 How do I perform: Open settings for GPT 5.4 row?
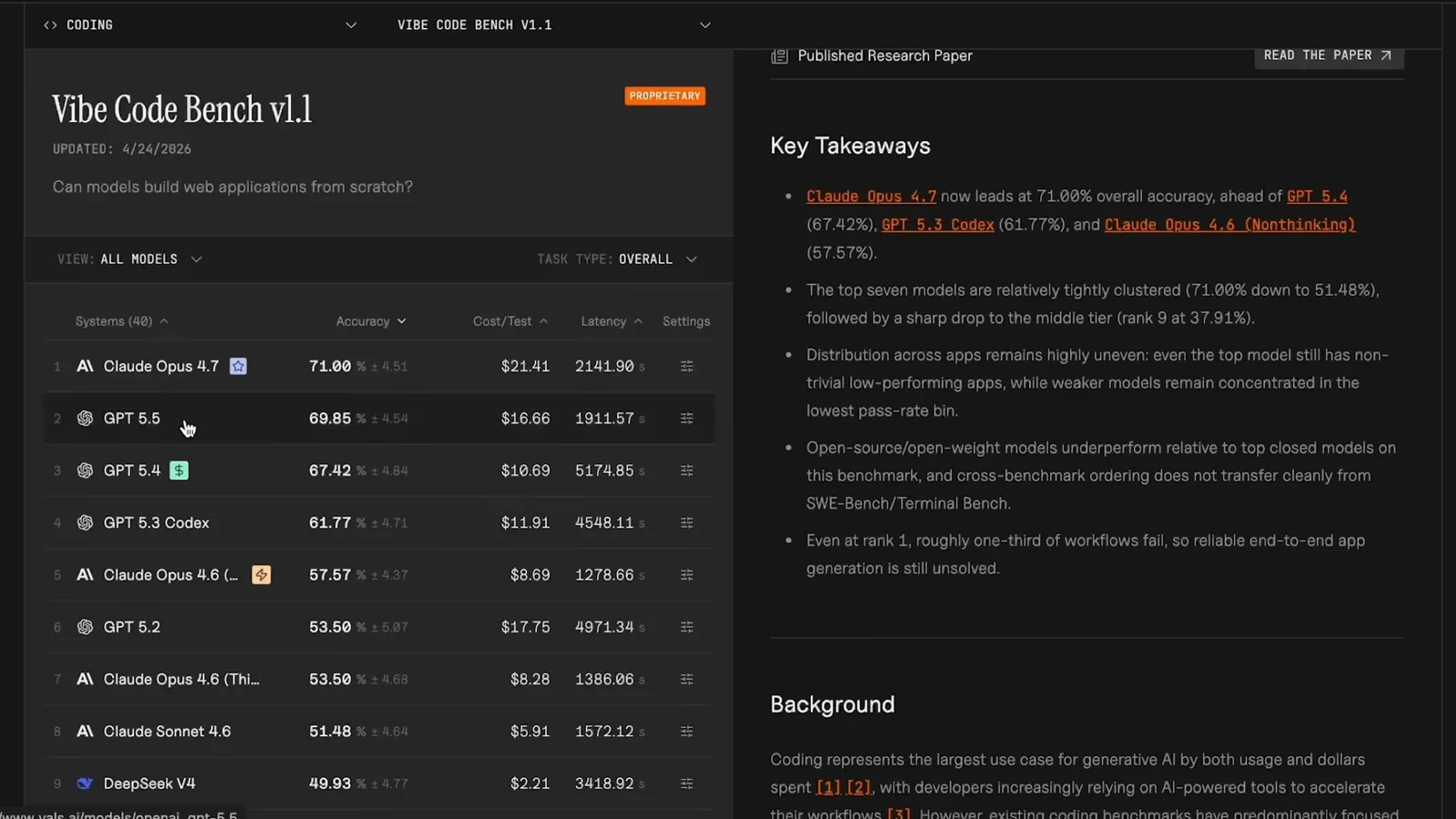687,470
